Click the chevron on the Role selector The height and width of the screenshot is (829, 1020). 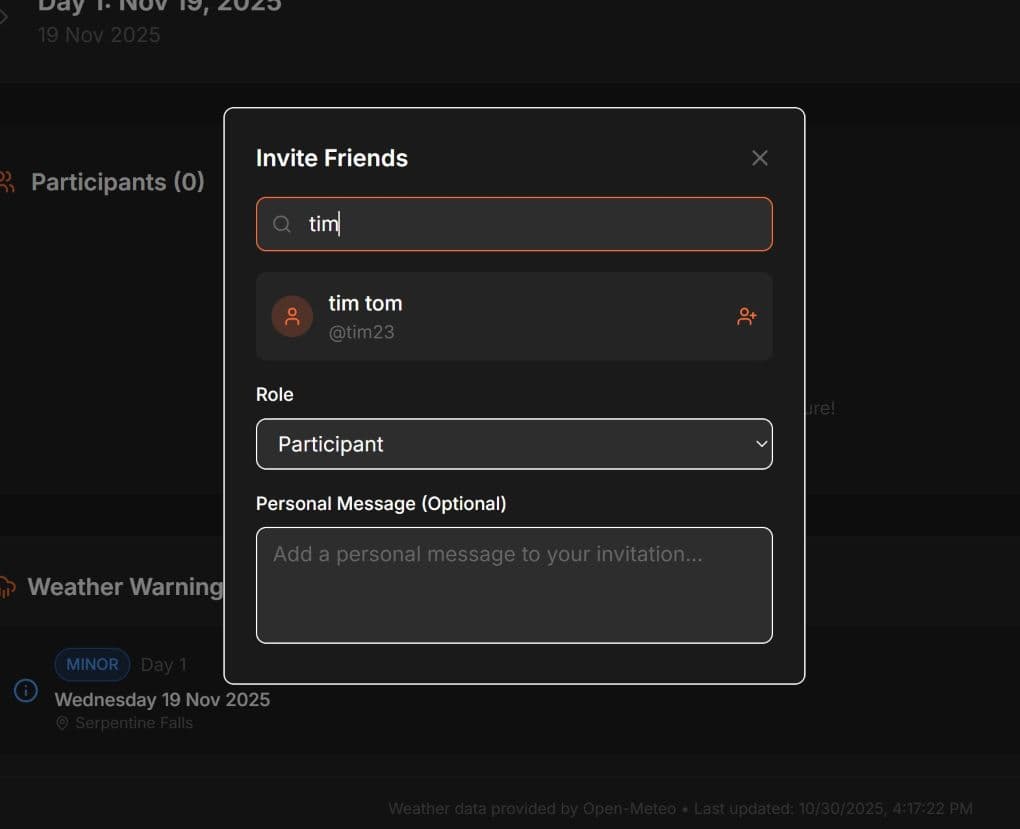click(761, 444)
